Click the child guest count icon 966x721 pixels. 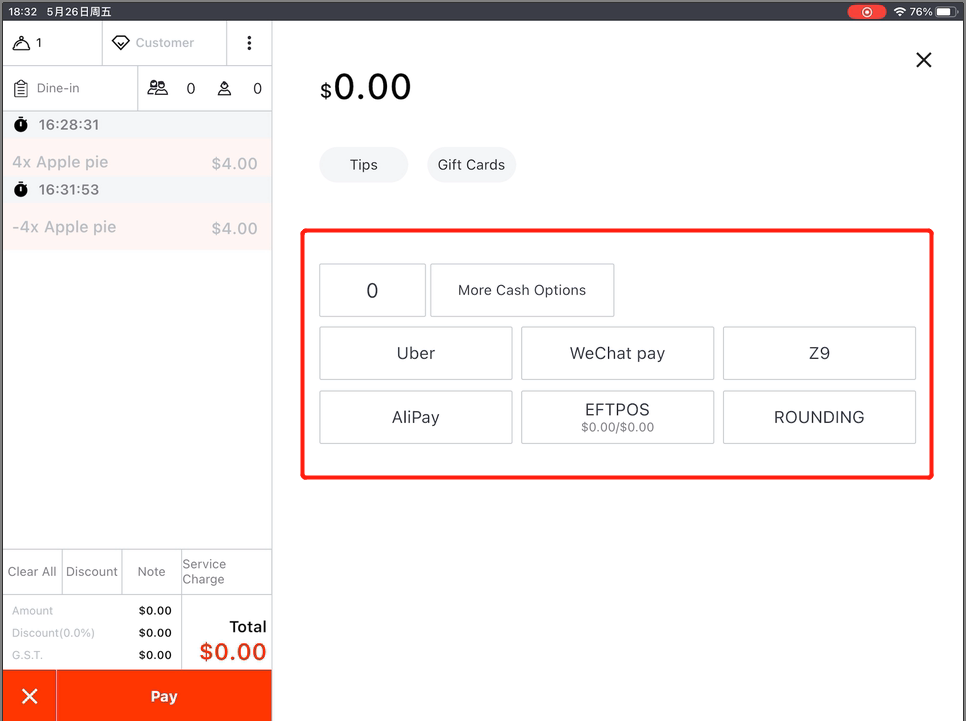click(225, 88)
